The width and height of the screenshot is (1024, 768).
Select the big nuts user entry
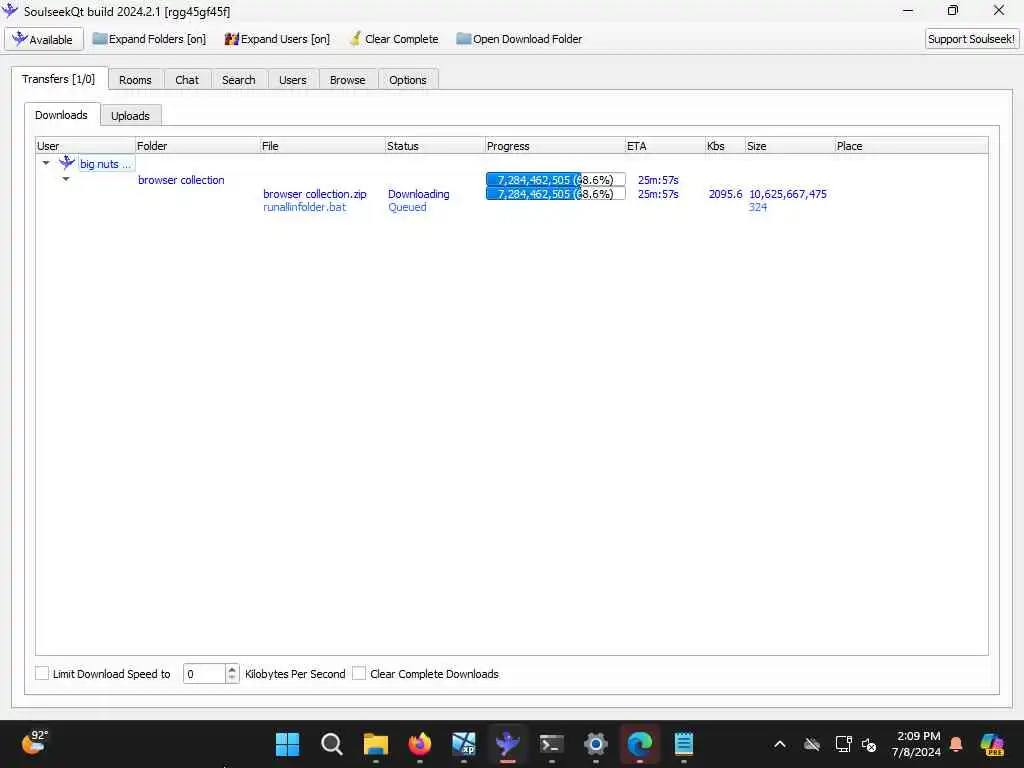pos(105,164)
